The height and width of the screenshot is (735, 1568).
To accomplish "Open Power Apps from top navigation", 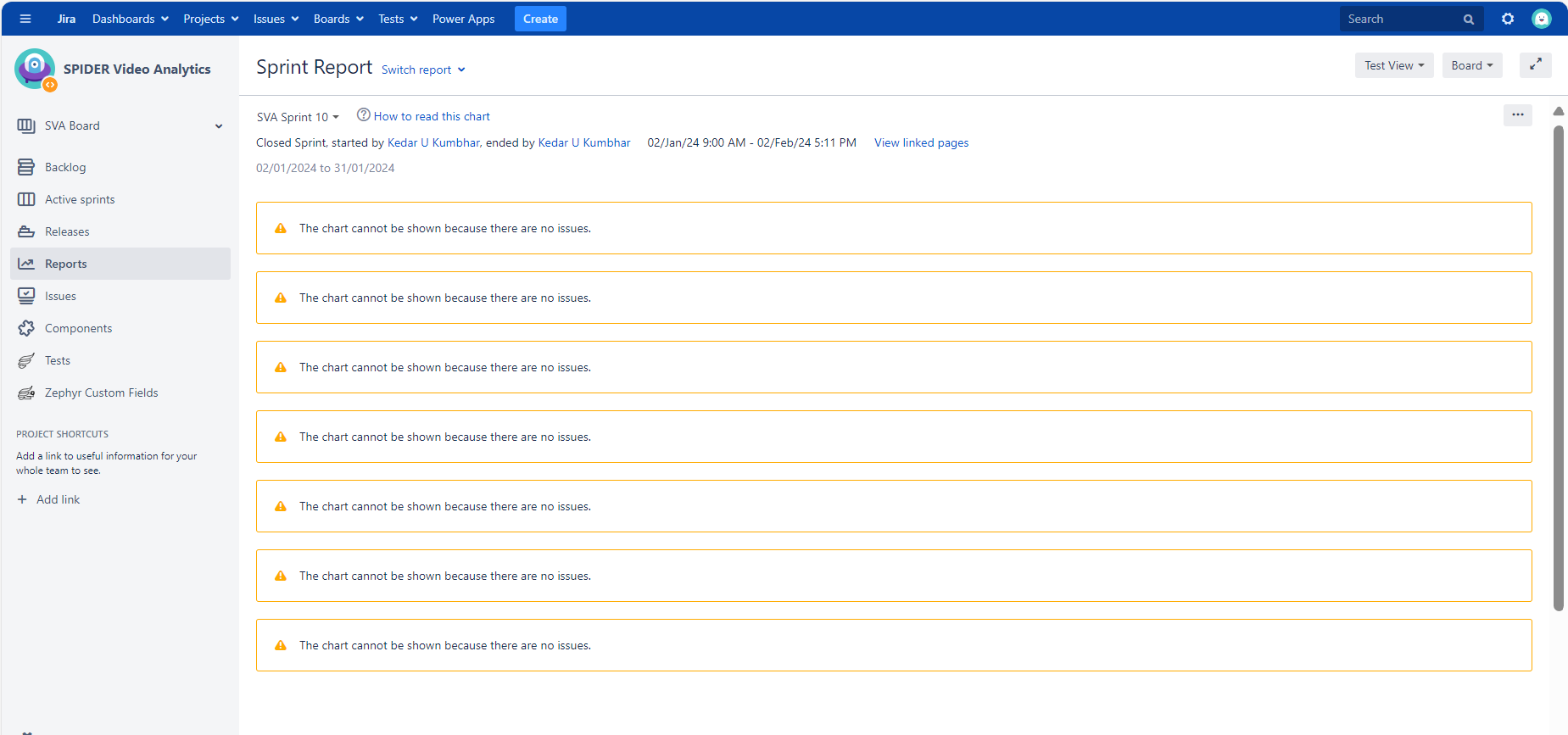I will [463, 19].
